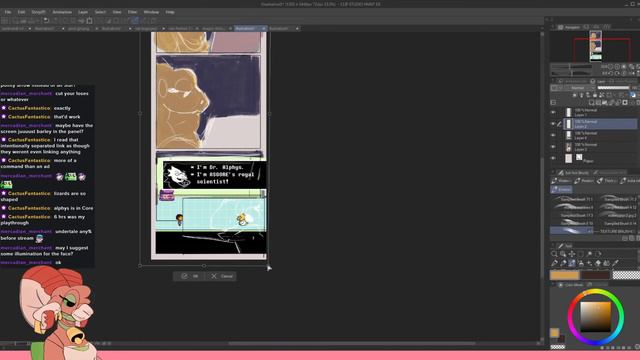640x360 pixels.
Task: Toggle visibility of Paper layer
Action: coord(553,158)
